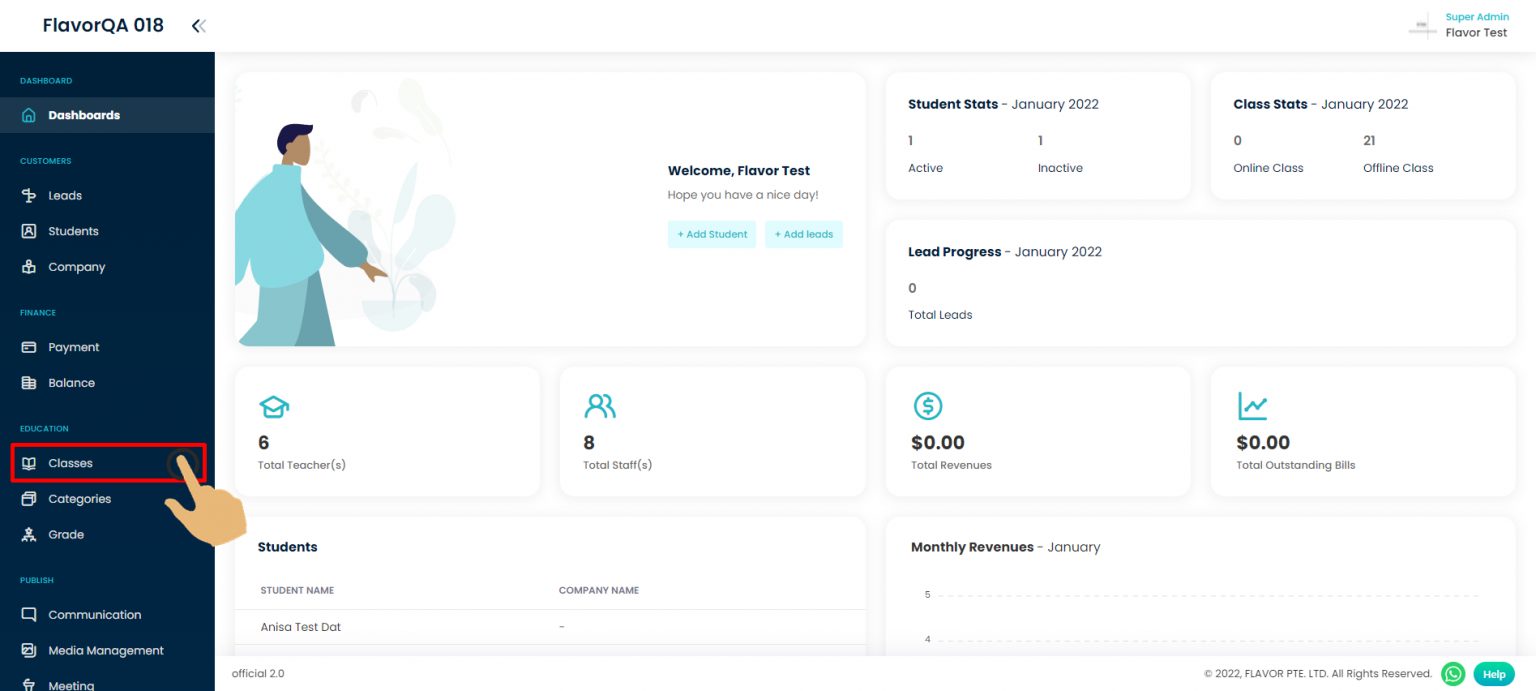The height and width of the screenshot is (691, 1536).
Task: Open Communication menu item
Action: tap(94, 615)
